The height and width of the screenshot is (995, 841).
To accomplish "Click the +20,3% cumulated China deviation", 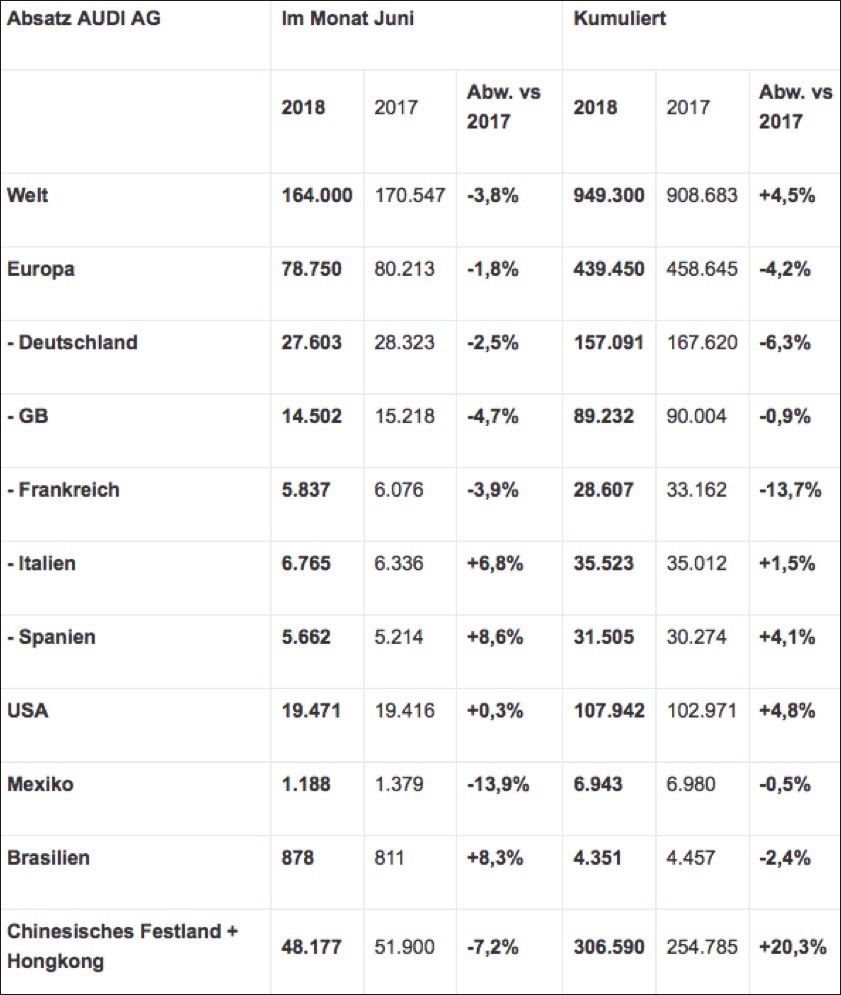I will point(793,946).
